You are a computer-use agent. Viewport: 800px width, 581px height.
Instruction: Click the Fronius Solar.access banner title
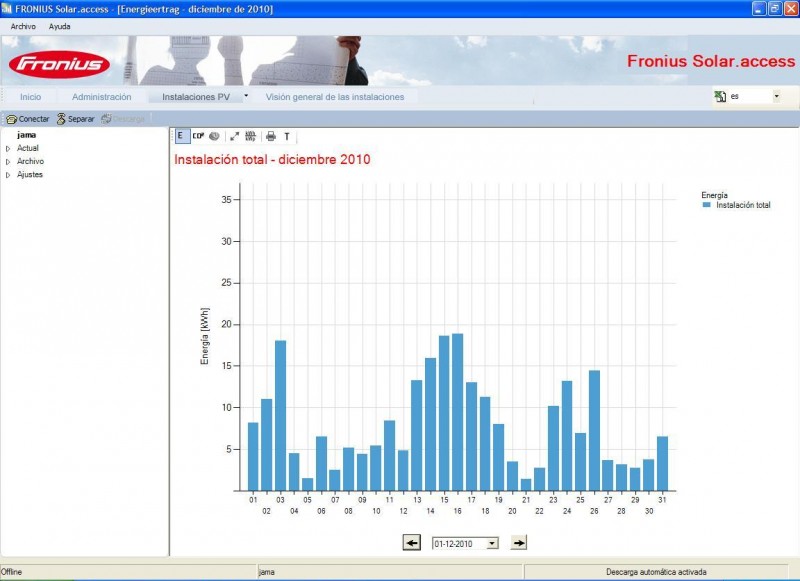pyautogui.click(x=711, y=61)
